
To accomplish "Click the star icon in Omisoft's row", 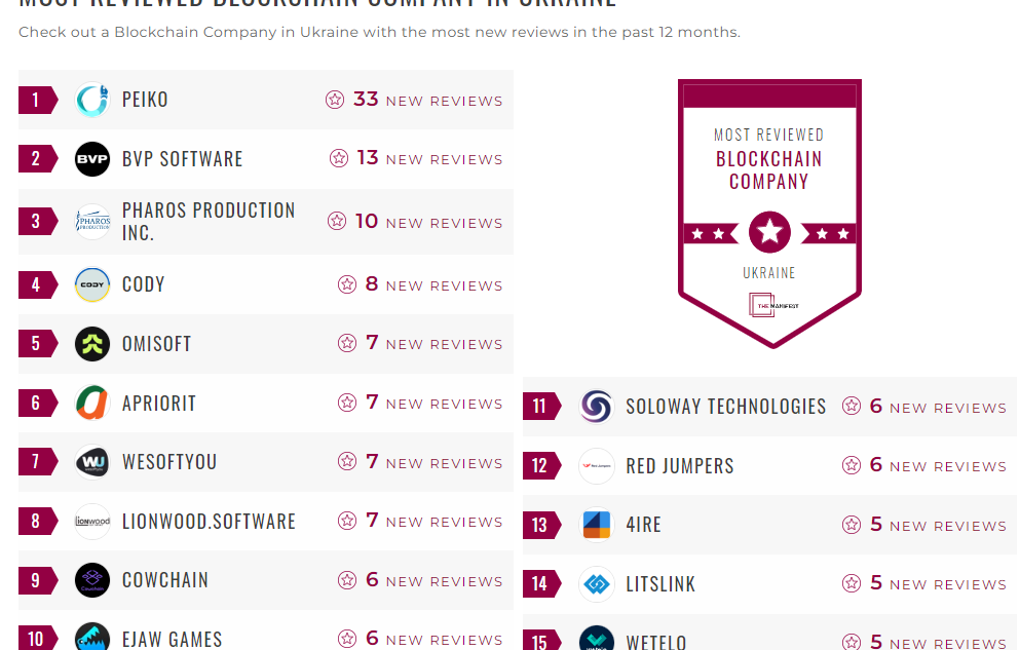I will 347,343.
